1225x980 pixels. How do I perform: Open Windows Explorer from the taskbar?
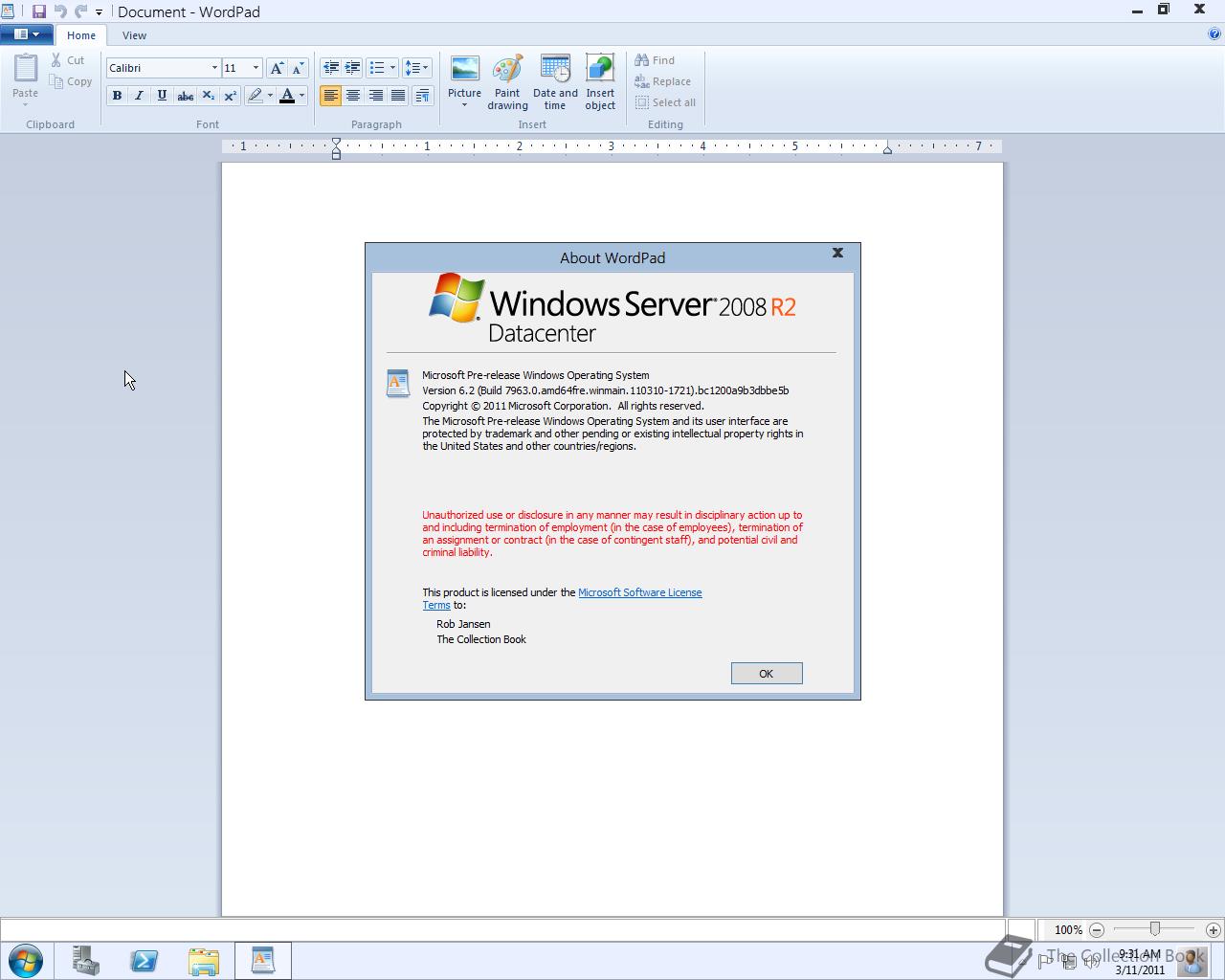pos(203,960)
